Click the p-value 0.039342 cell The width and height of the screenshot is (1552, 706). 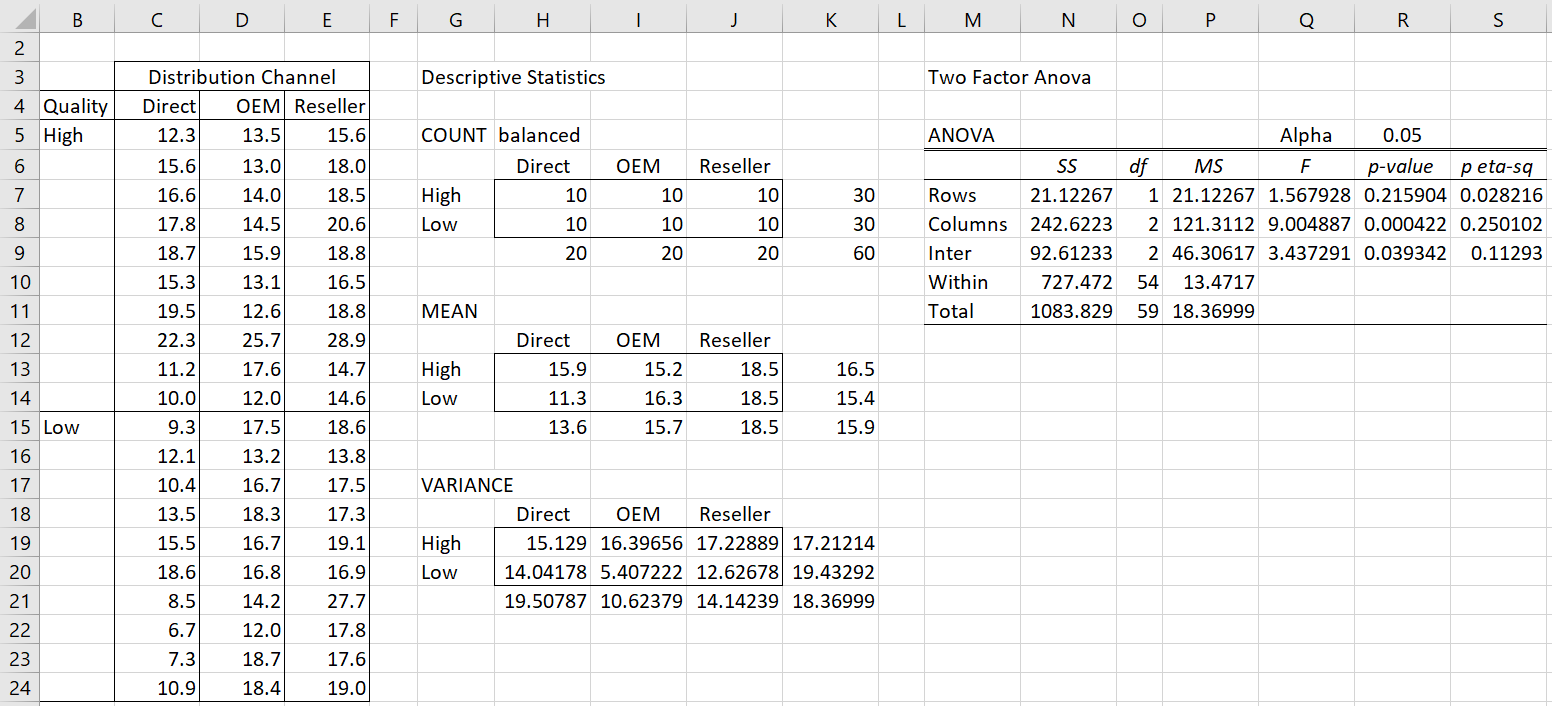[1402, 253]
